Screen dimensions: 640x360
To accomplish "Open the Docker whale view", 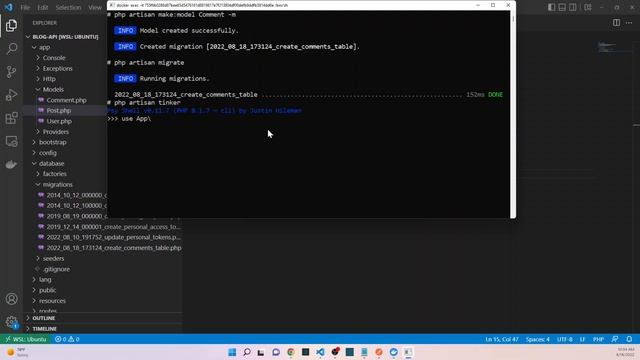I will [x=11, y=164].
